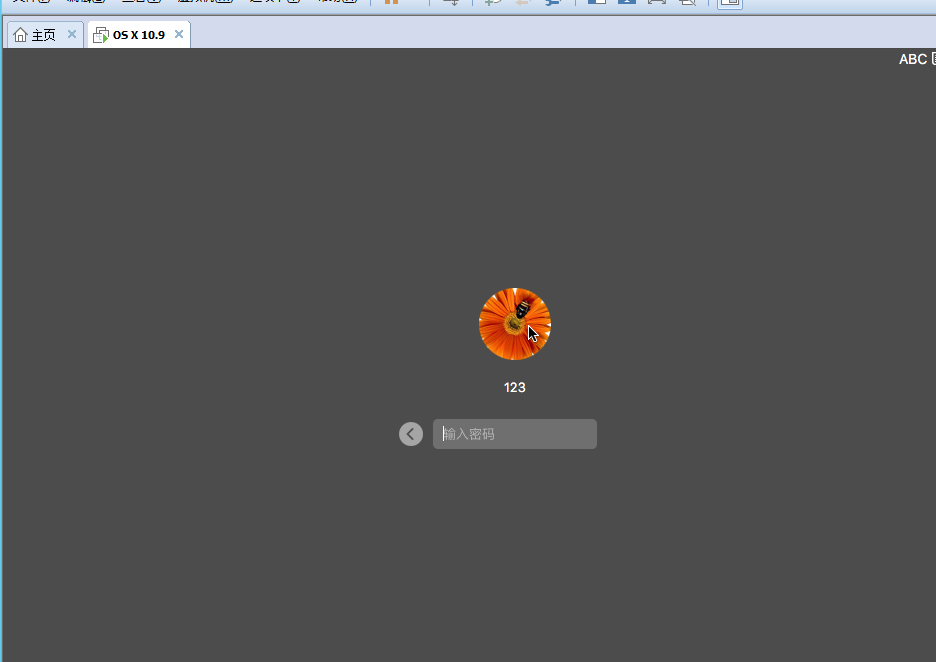Viewport: 936px width, 662px height.
Task: Close the OS X 10.9 tab
Action: (x=179, y=34)
